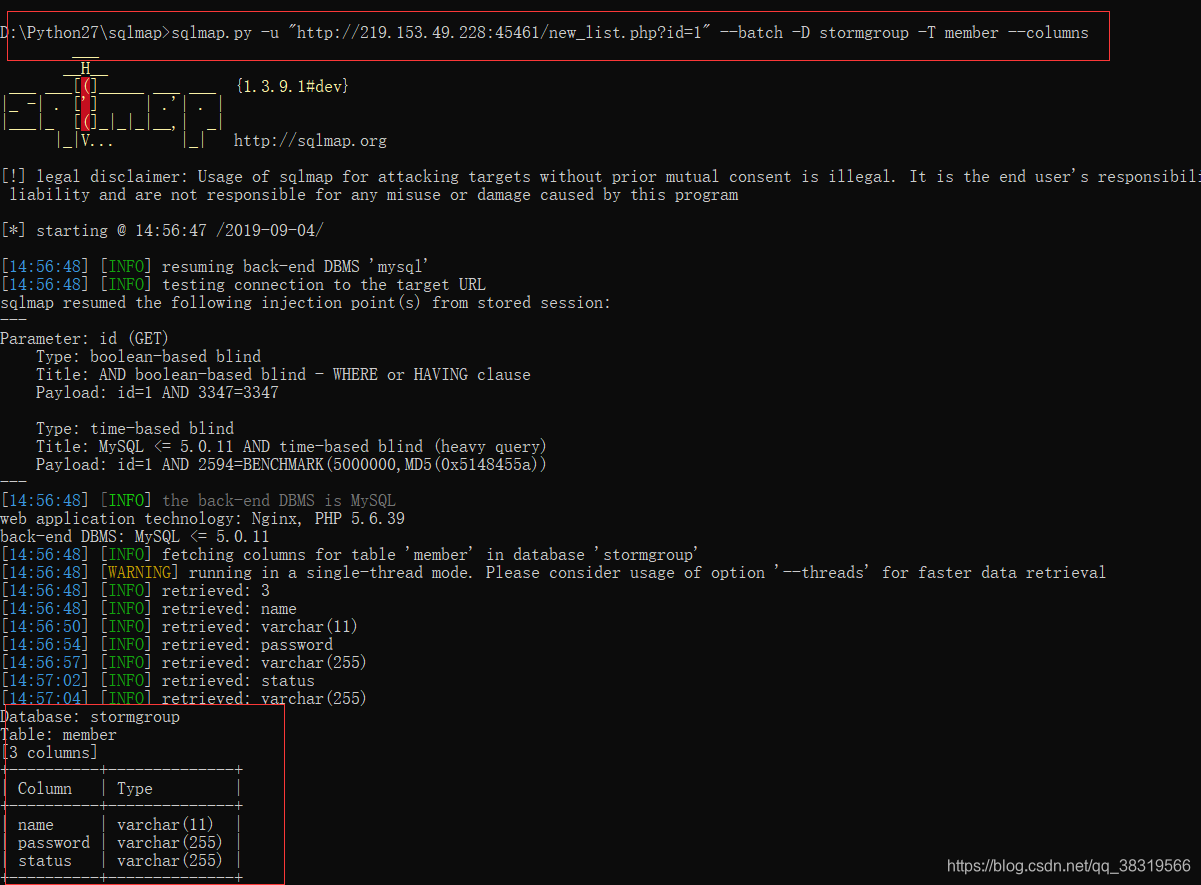Click the WARNING single-thread mode line
1201x885 pixels.
point(553,573)
